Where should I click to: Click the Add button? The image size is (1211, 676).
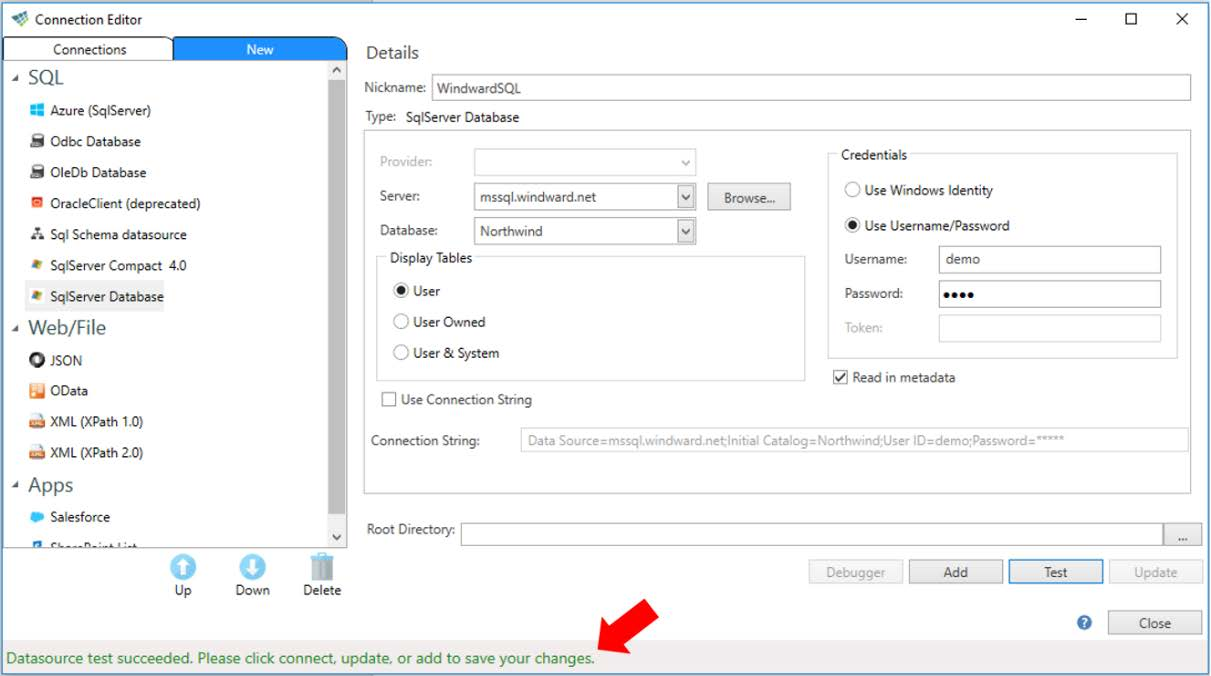tap(955, 572)
